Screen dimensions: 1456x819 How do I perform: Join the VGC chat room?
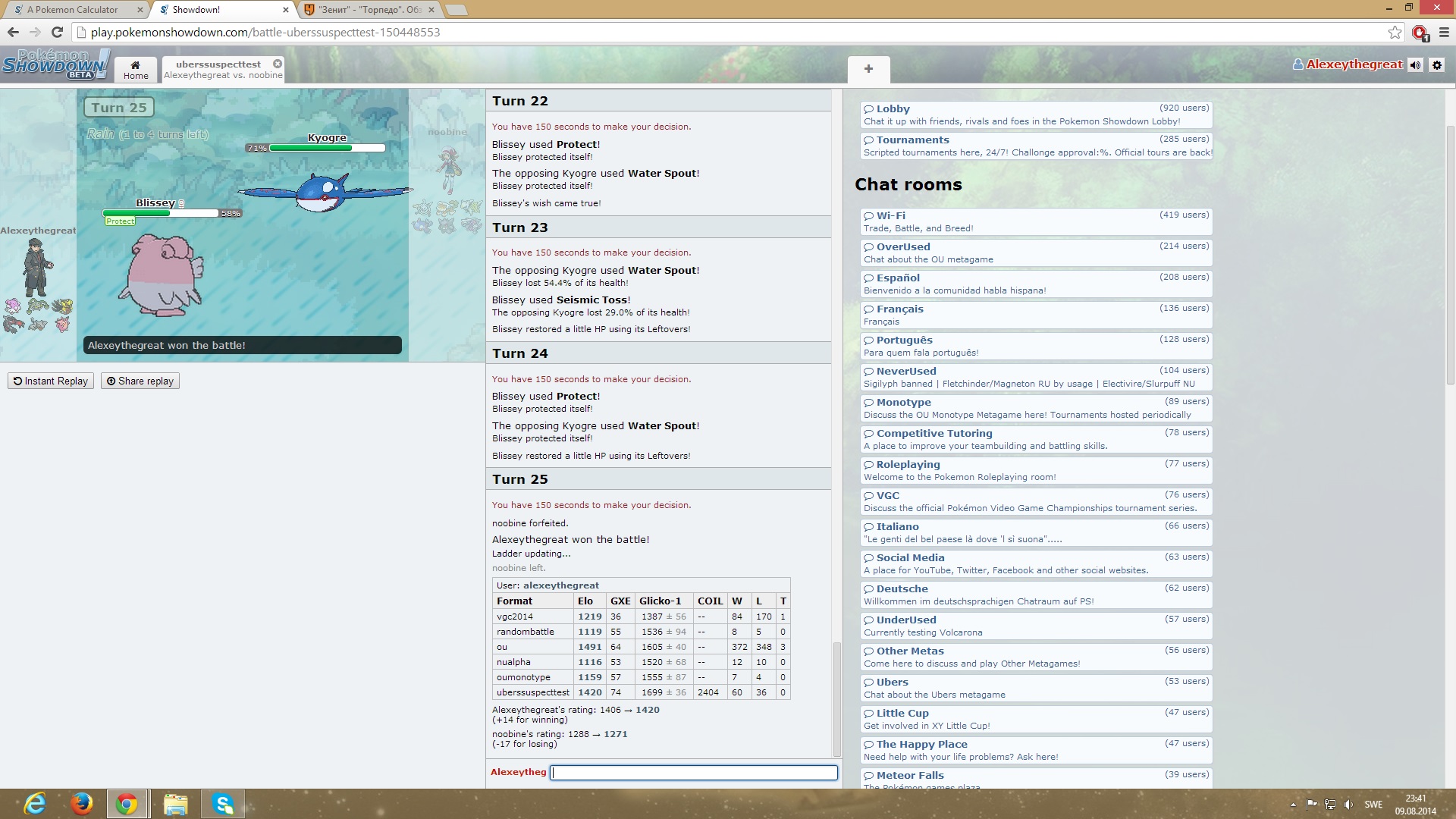click(x=1036, y=501)
